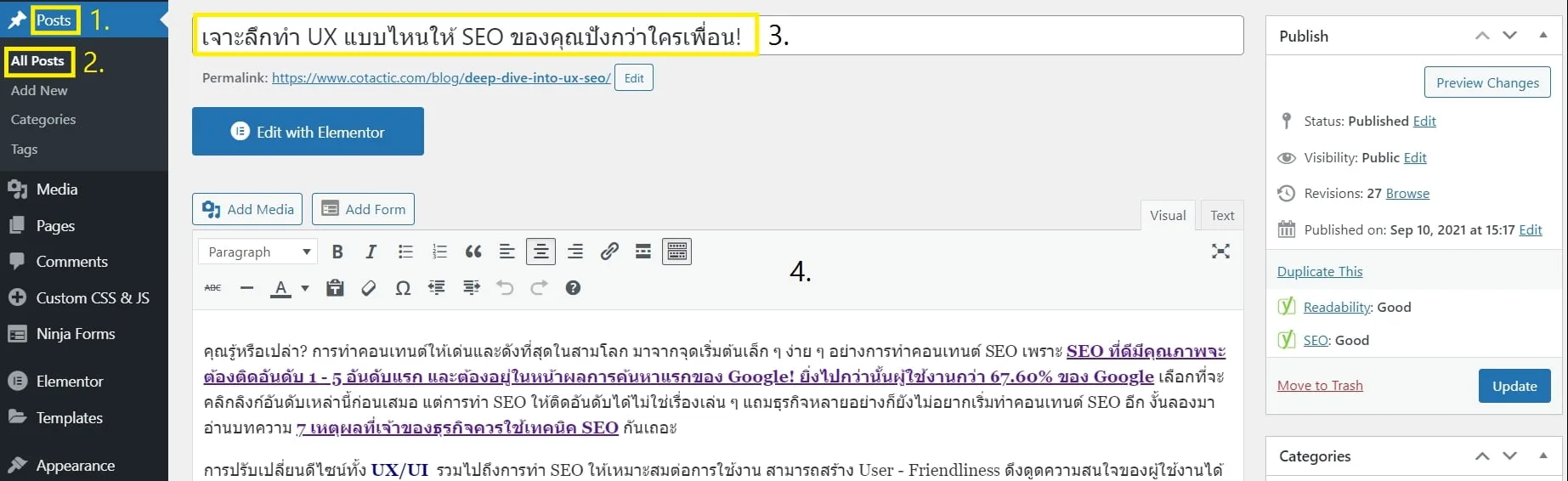Redo the last edit
The height and width of the screenshot is (481, 1568).
click(539, 288)
